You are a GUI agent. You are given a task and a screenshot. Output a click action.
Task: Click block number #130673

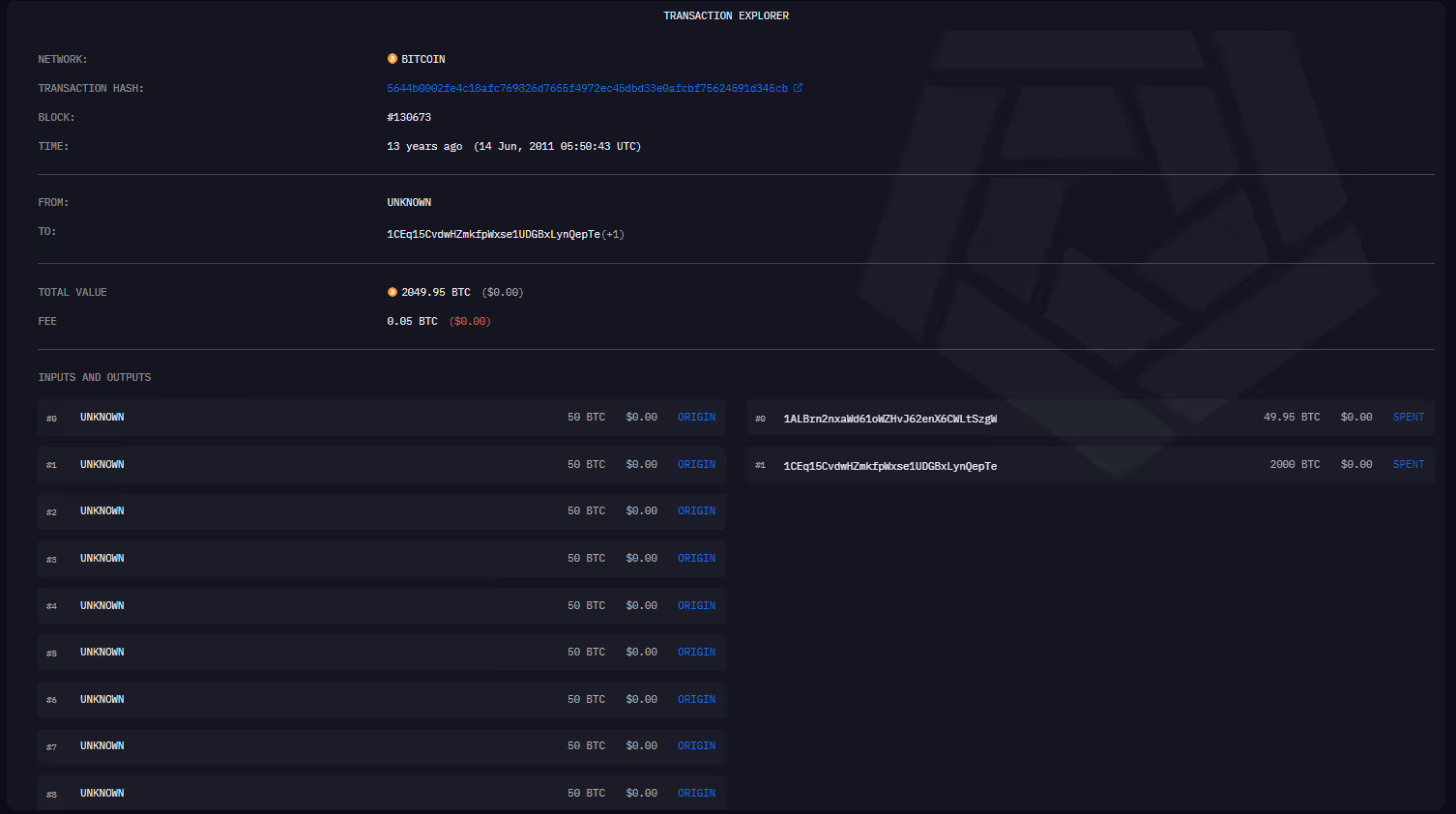point(409,117)
